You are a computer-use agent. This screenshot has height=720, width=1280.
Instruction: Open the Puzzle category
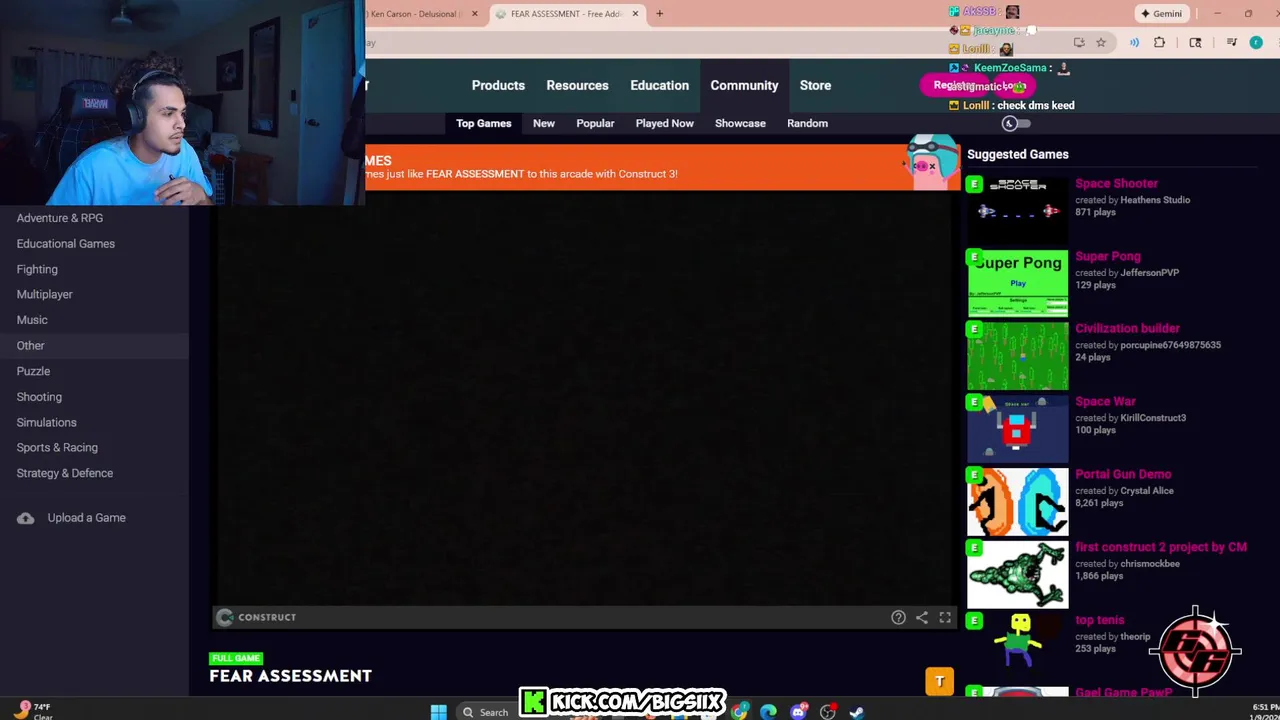pos(33,371)
